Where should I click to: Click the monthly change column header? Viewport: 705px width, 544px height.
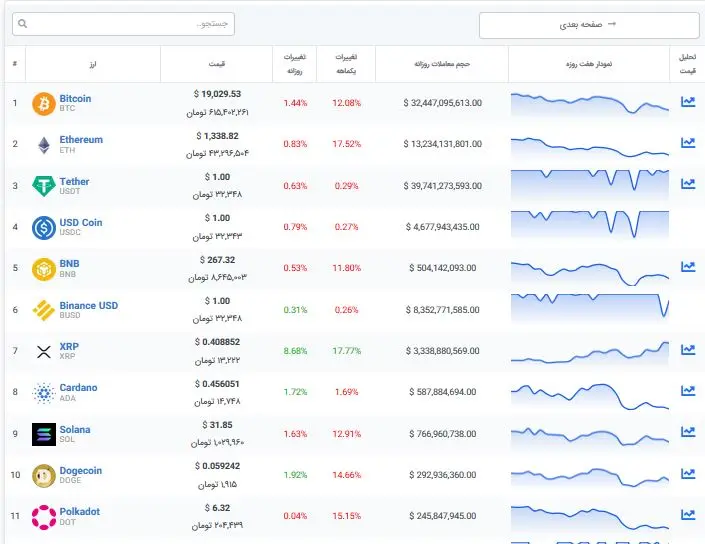(x=346, y=64)
